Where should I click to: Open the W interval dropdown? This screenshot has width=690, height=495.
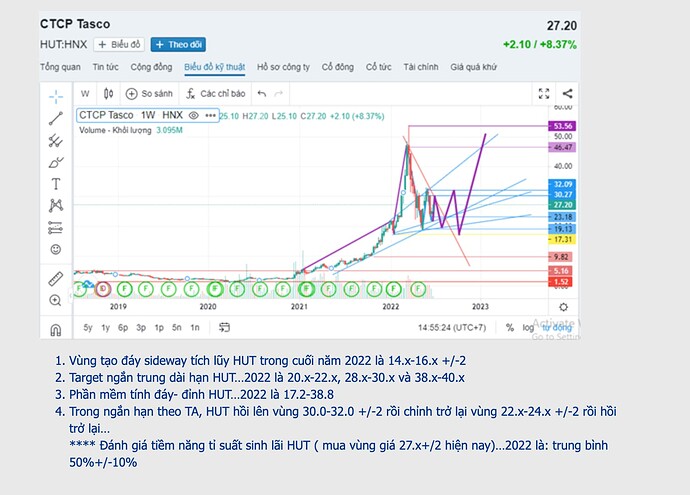point(85,94)
